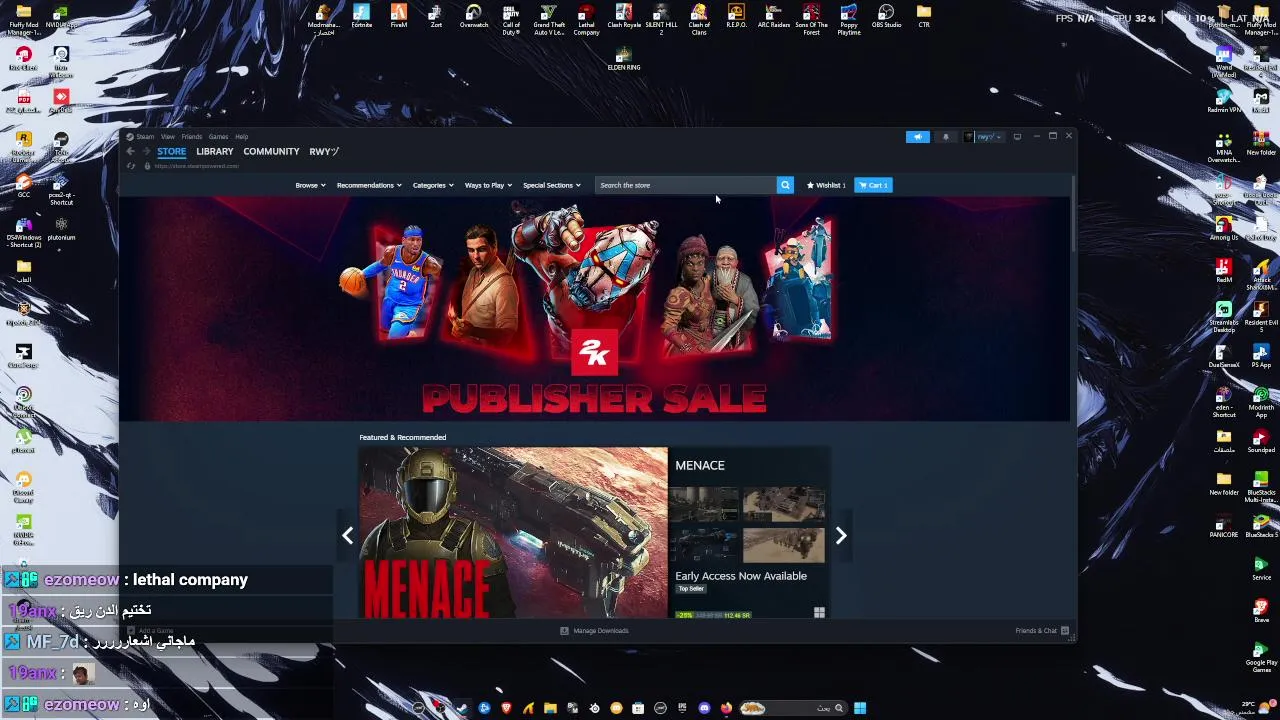
Task: Expand the Ways to Play dropdown
Action: pos(488,185)
